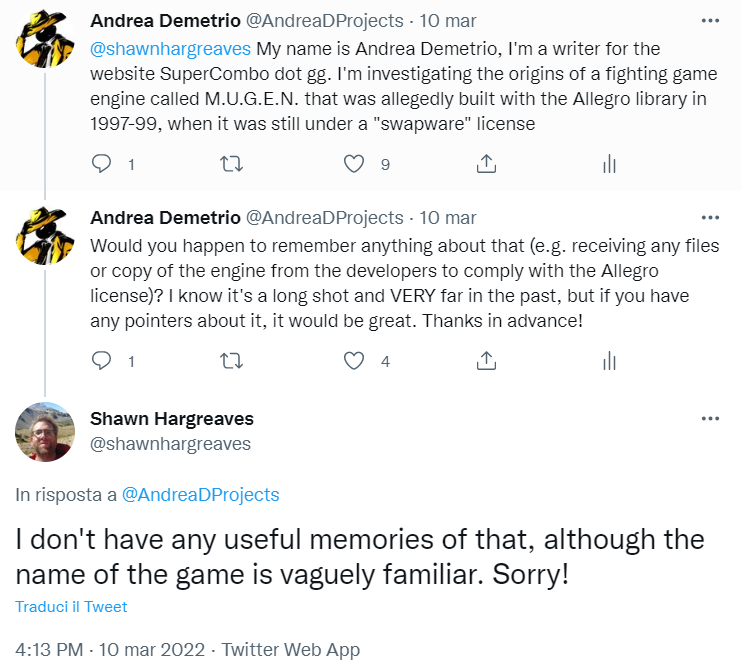741x672 pixels.
Task: Retweet the first tweet about M.U.G.E.N.
Action: pyautogui.click(x=230, y=164)
